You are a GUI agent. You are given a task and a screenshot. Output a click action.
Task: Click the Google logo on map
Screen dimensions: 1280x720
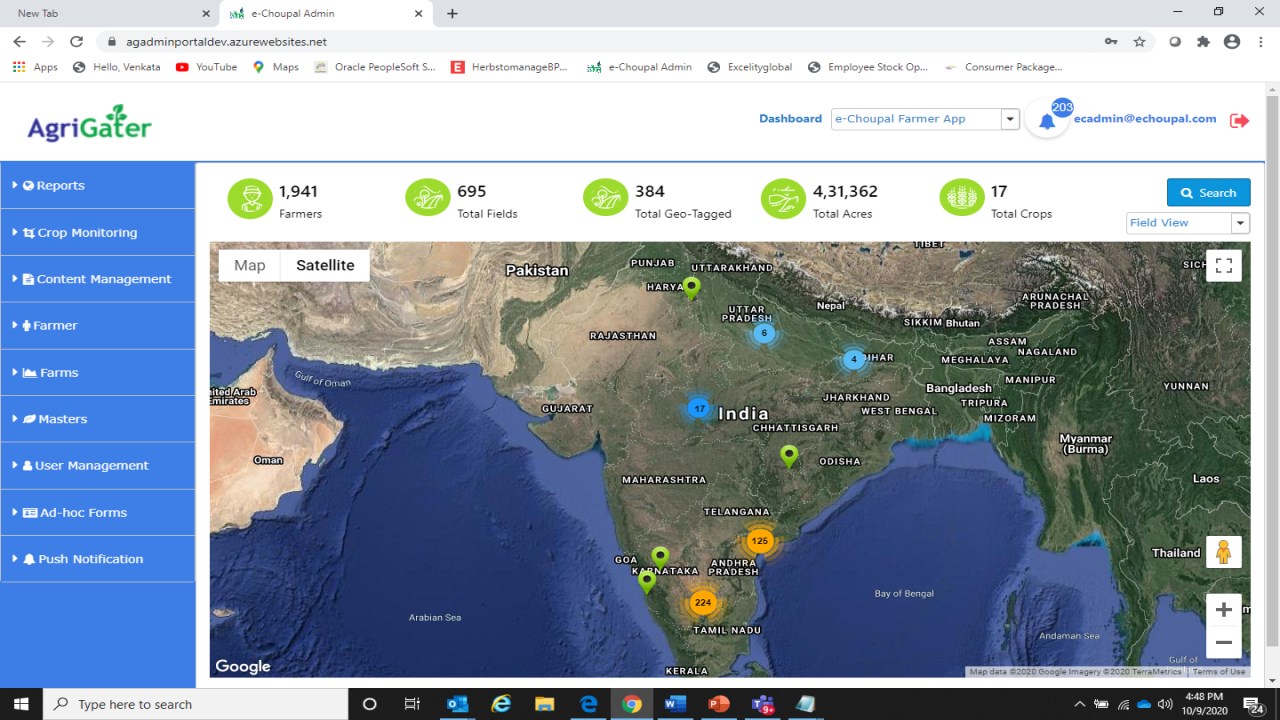click(x=243, y=666)
